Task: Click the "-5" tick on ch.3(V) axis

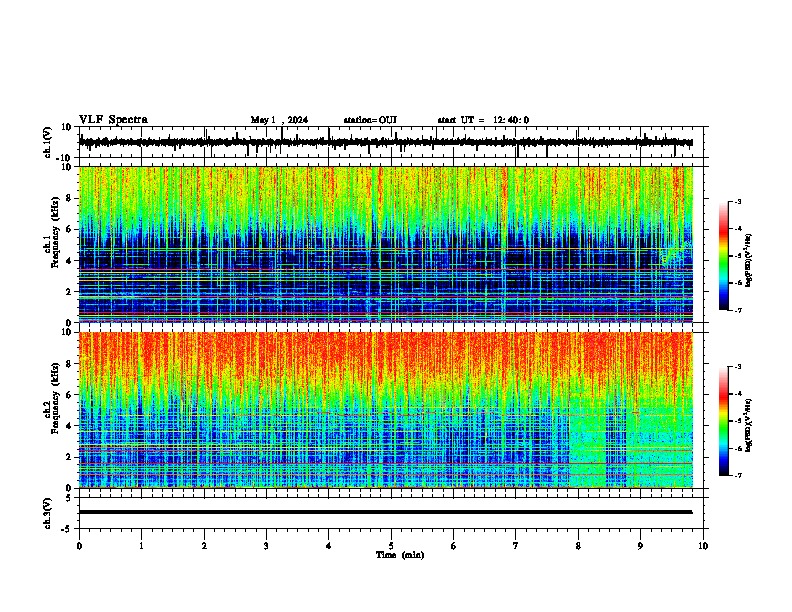Action: [x=67, y=529]
